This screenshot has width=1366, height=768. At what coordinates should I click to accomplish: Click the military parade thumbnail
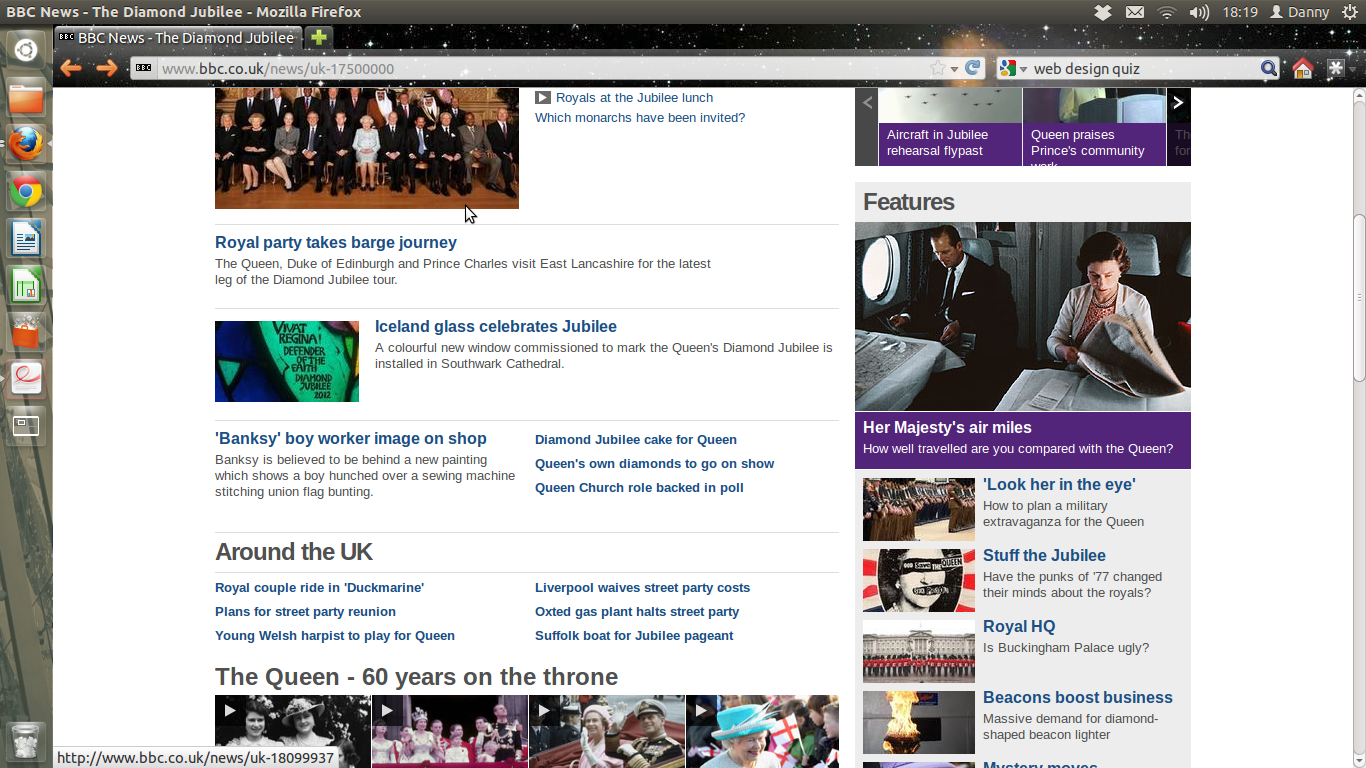pos(919,509)
